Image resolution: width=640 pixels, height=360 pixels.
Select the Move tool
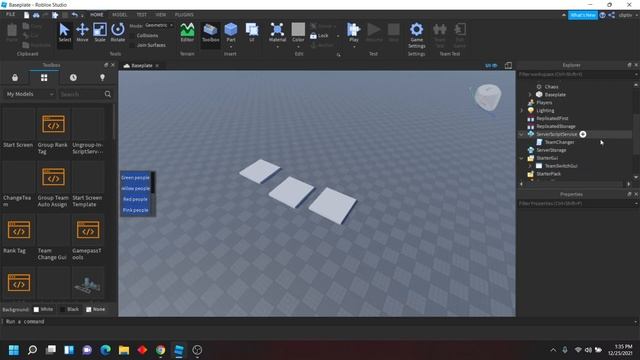coord(82,32)
